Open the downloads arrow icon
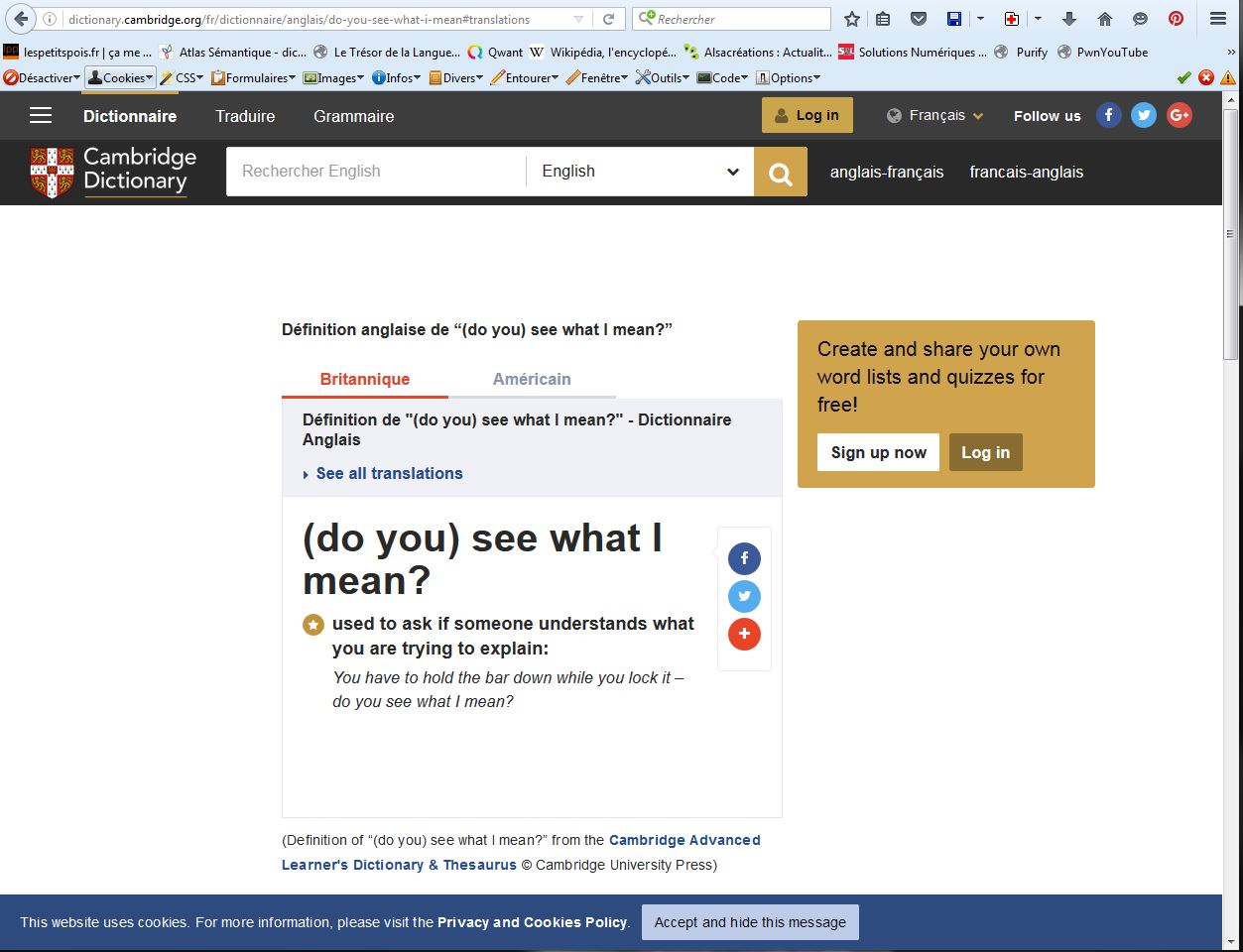1243x952 pixels. 1069,19
